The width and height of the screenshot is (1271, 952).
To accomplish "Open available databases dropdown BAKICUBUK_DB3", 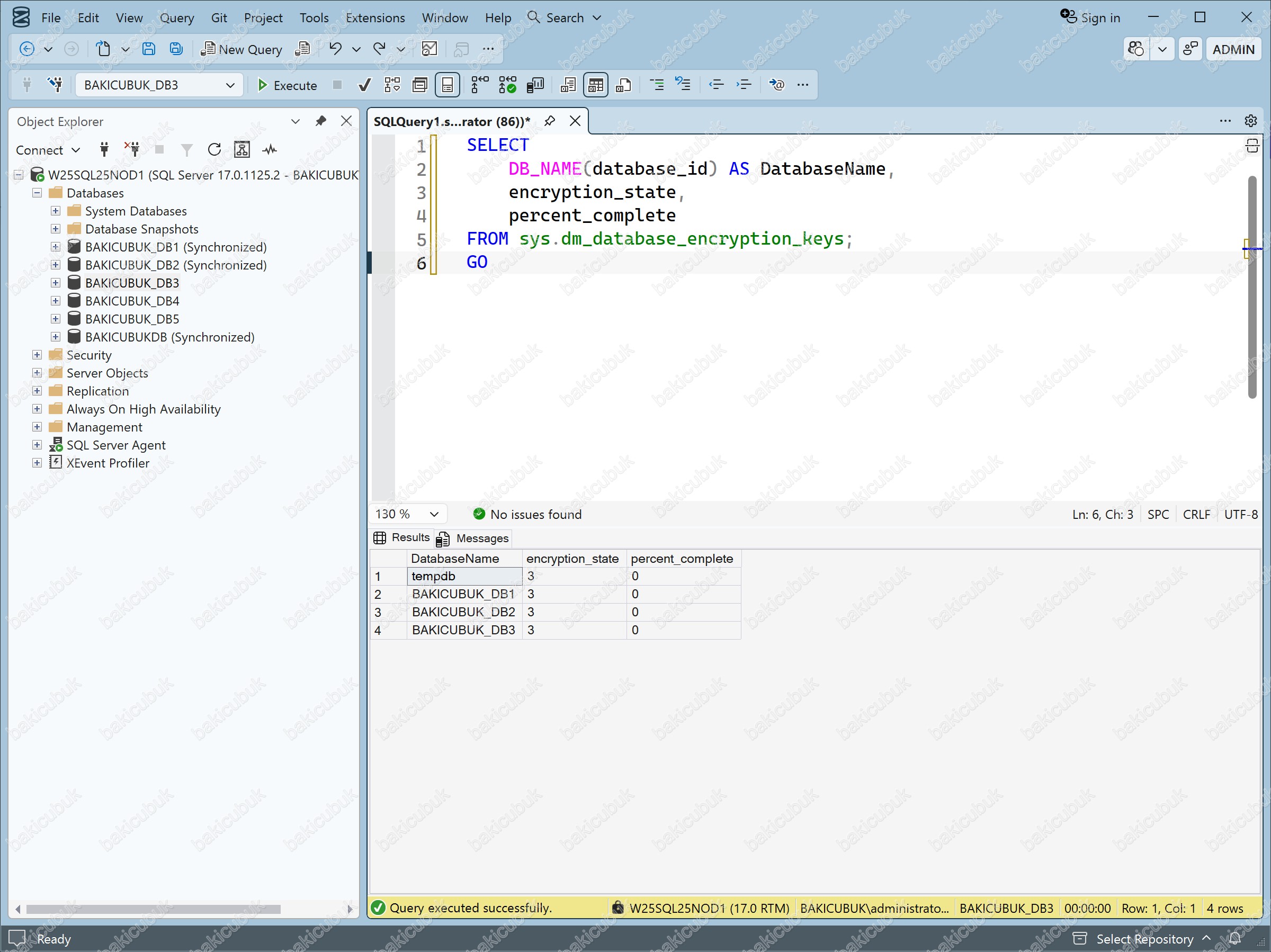I will (159, 85).
